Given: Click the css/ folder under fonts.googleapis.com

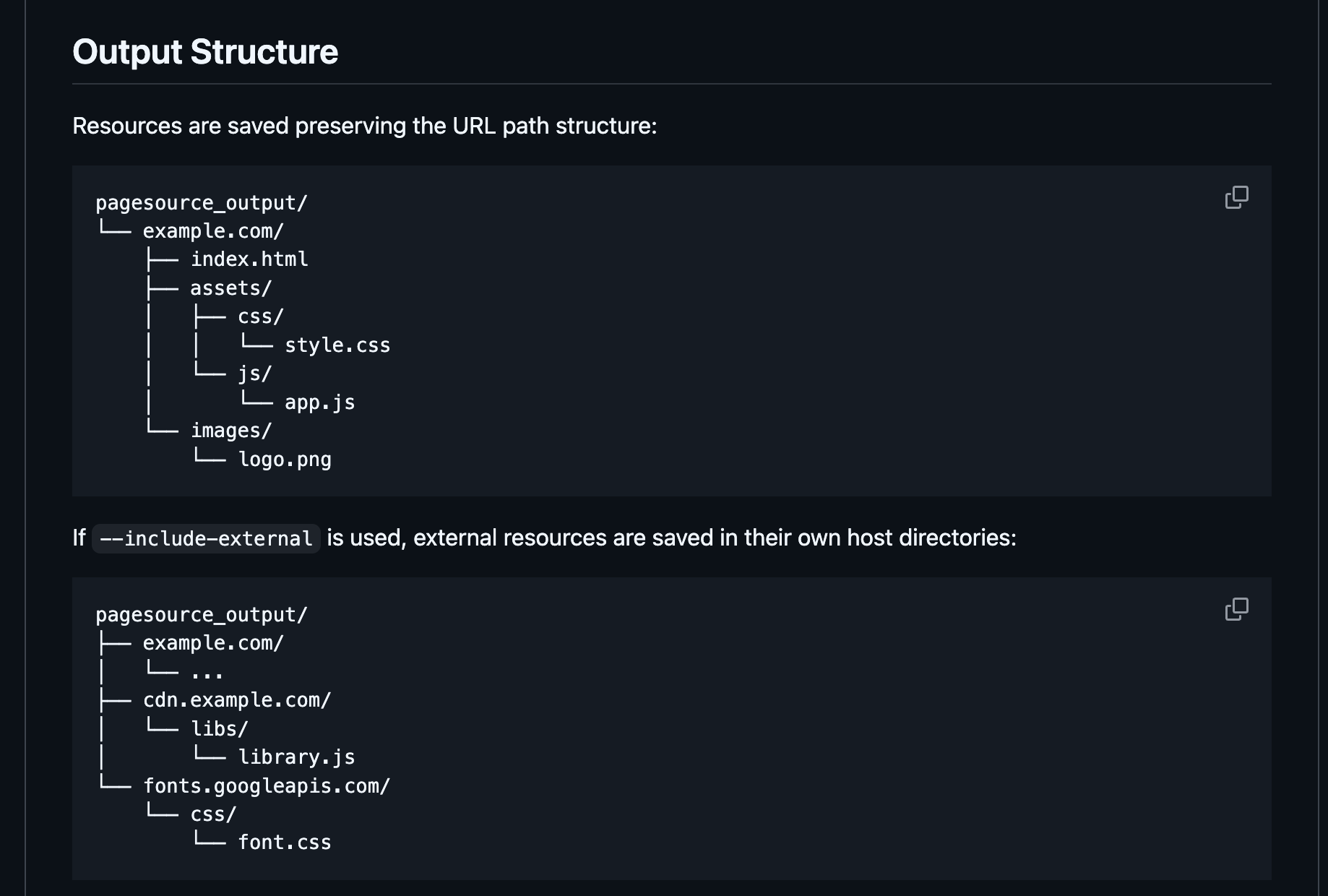Looking at the screenshot, I should pos(213,814).
